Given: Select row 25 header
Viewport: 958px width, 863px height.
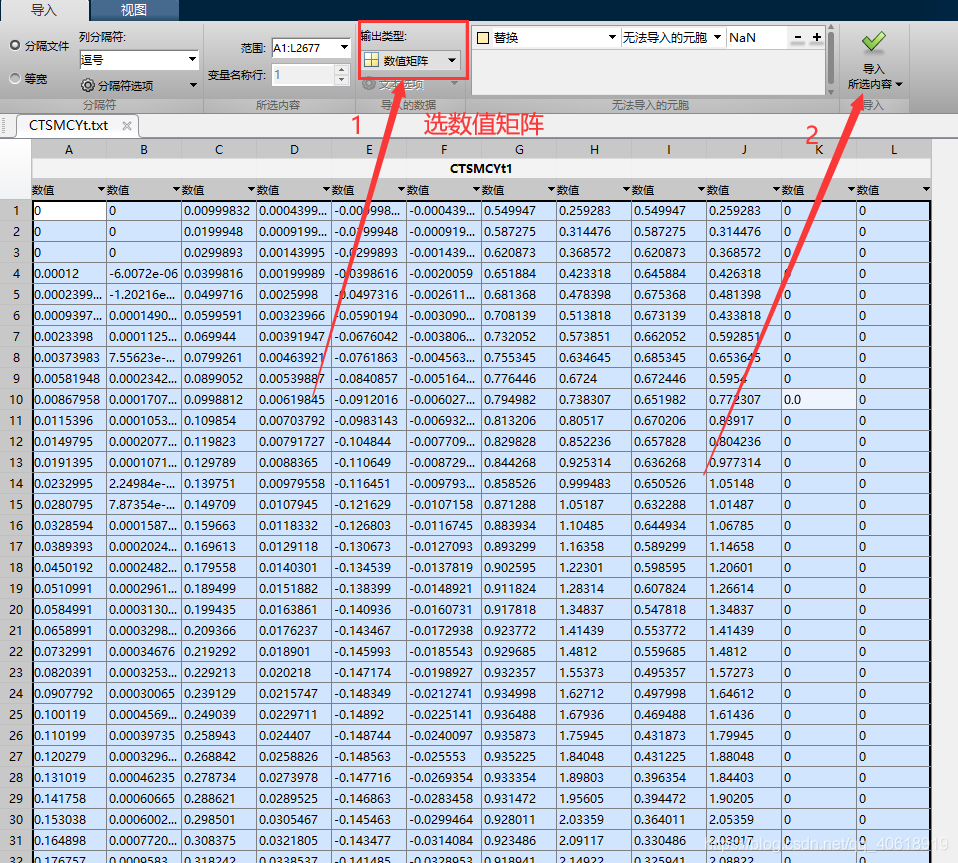Looking at the screenshot, I should [x=16, y=715].
